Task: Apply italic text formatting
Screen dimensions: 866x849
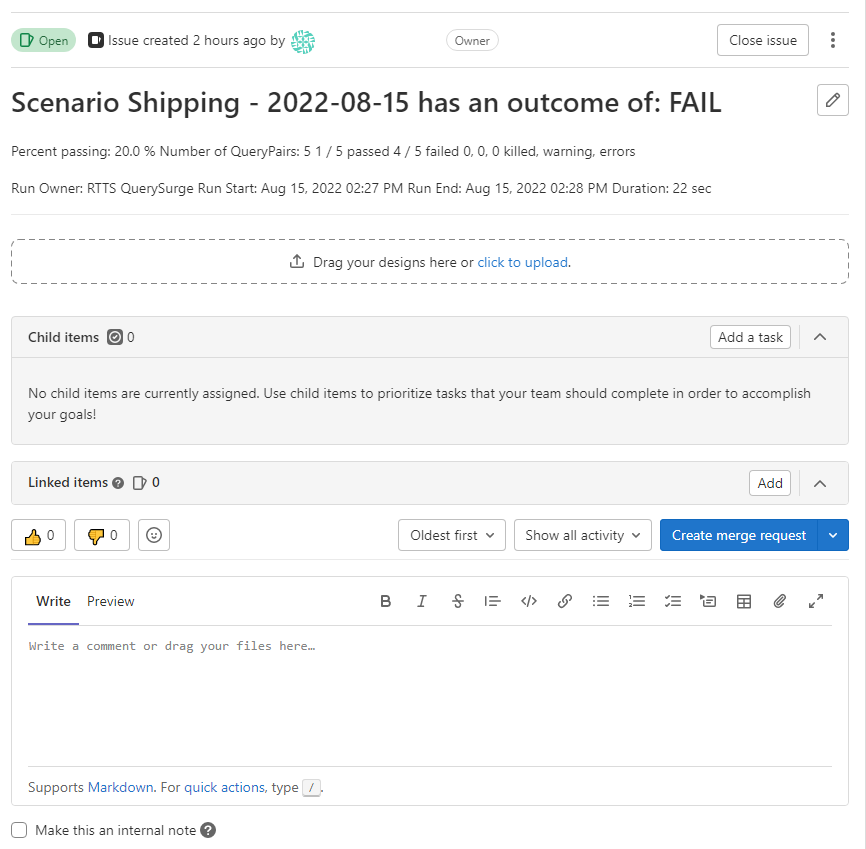Action: (422, 601)
